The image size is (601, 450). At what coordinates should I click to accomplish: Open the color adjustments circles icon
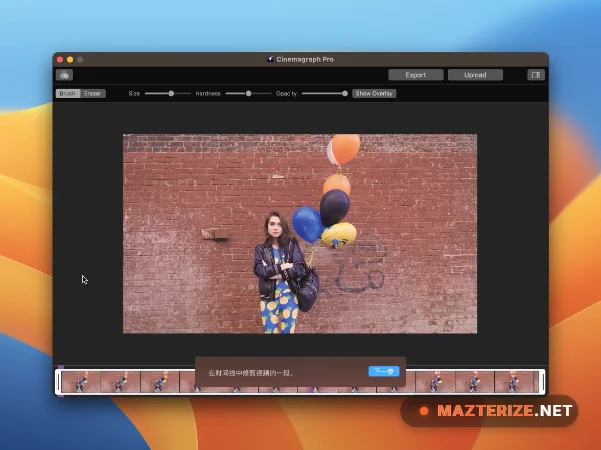[64, 75]
